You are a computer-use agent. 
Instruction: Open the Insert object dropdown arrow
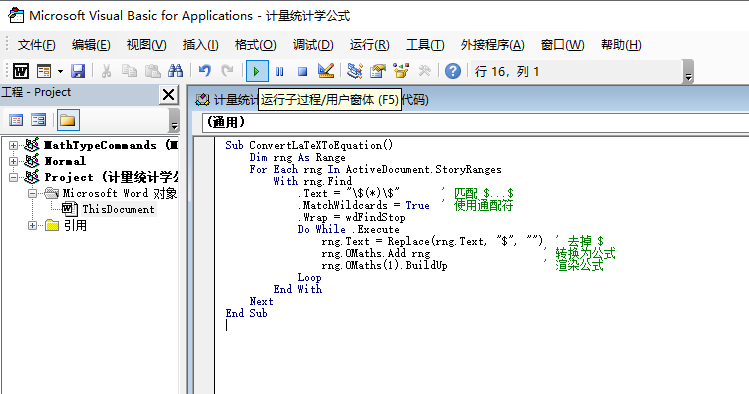(x=60, y=72)
